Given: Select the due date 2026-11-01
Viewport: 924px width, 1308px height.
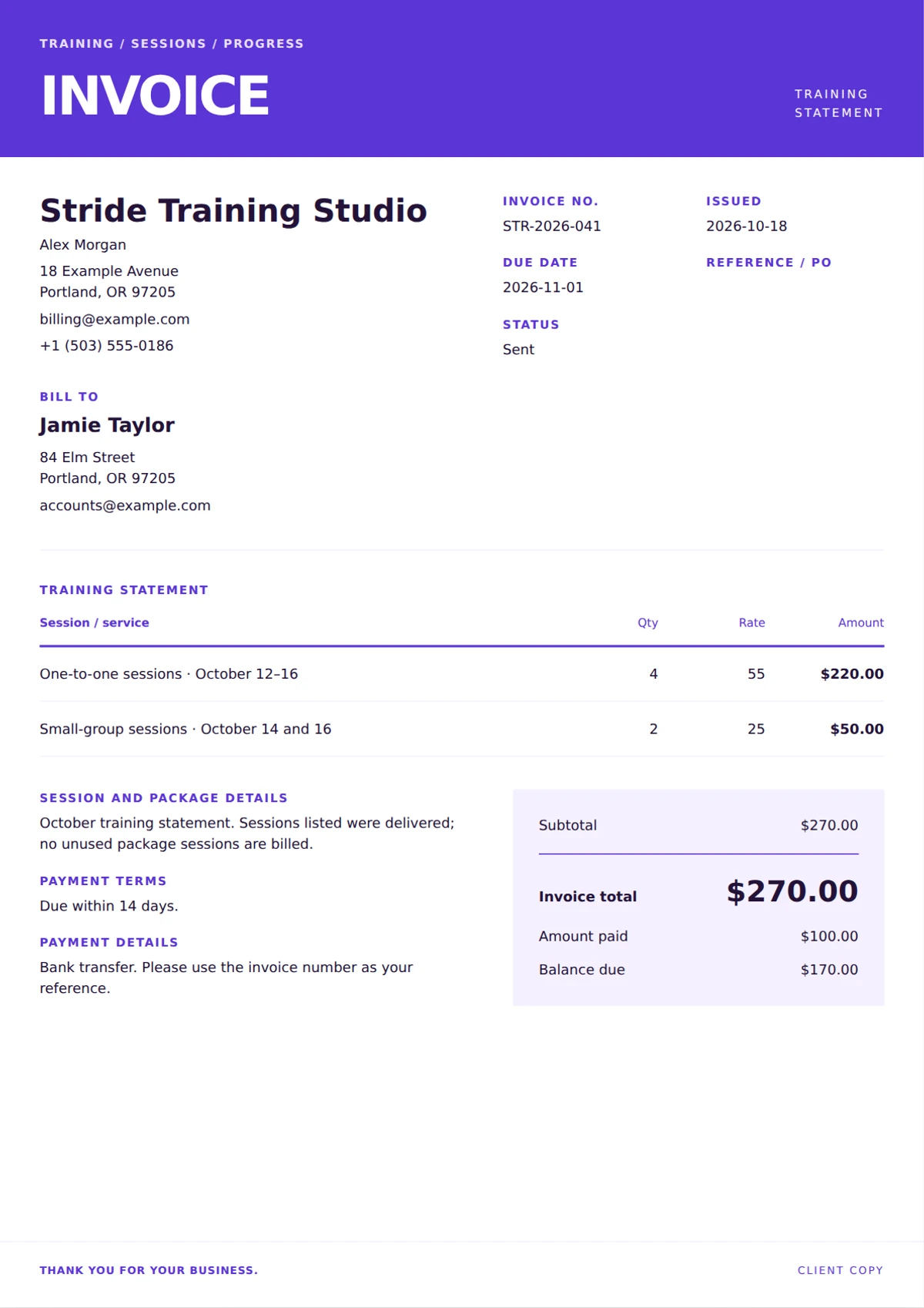Looking at the screenshot, I should (544, 287).
